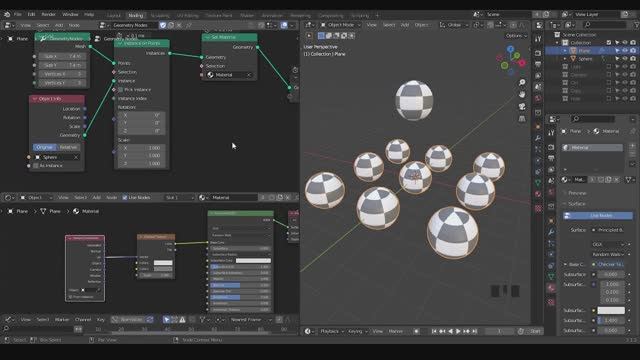Screen dimensions: 640x360
Task: Enable the Pick Instance checkbox
Action: coord(120,90)
